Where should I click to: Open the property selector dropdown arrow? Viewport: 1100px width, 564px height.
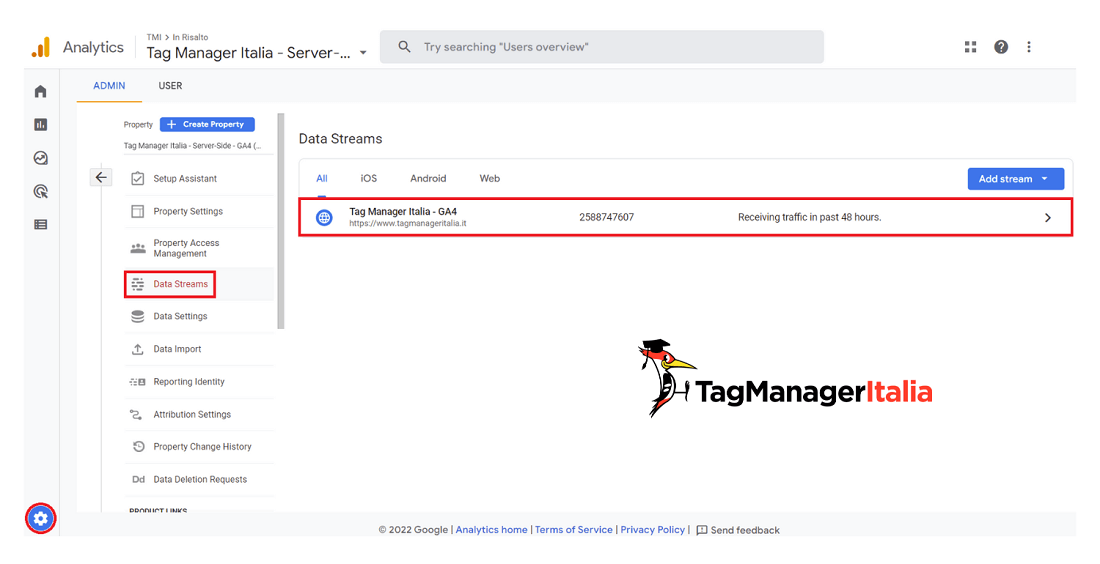tap(363, 53)
